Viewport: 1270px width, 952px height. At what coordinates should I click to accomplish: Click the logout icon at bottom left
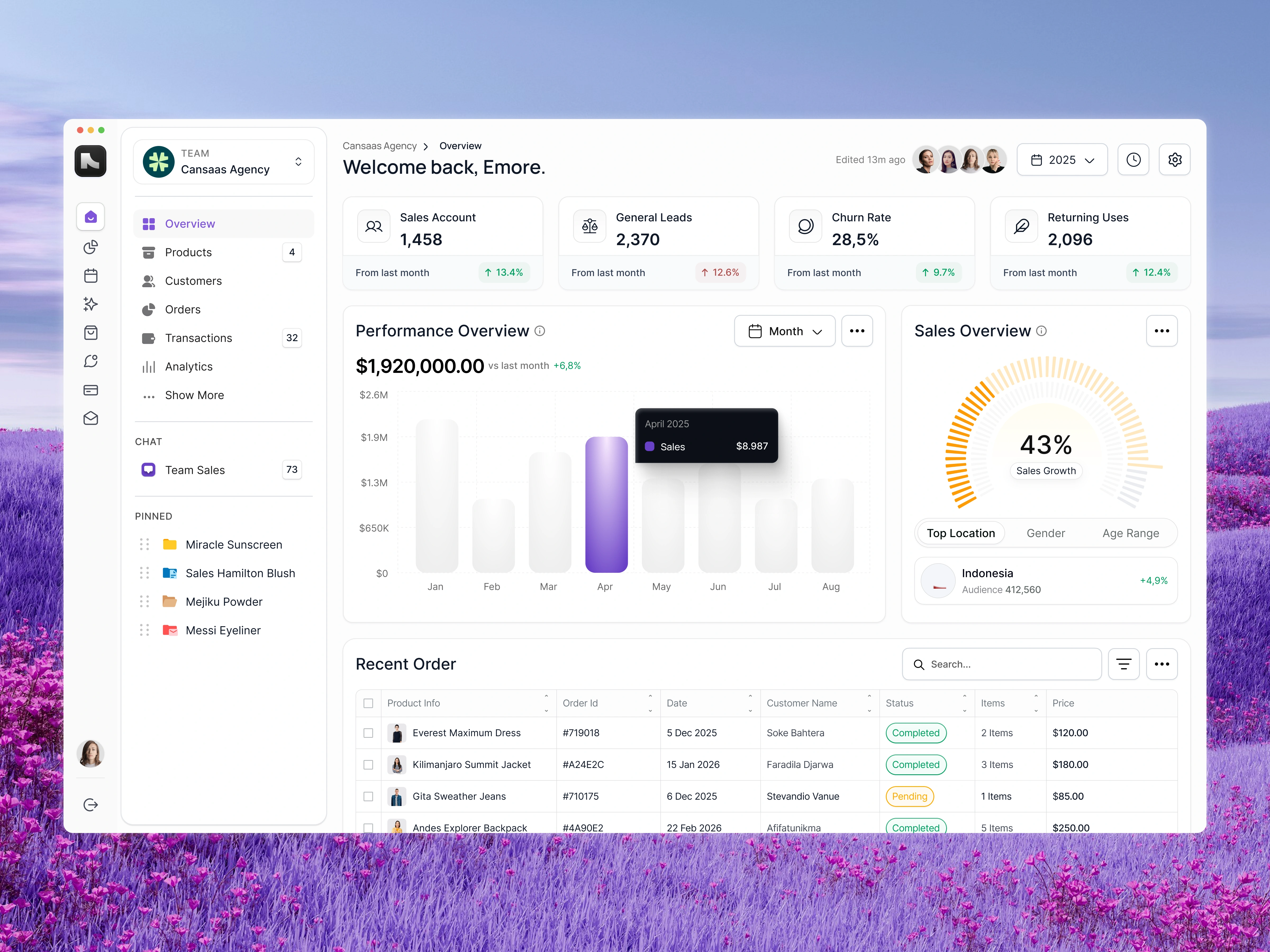coord(90,804)
